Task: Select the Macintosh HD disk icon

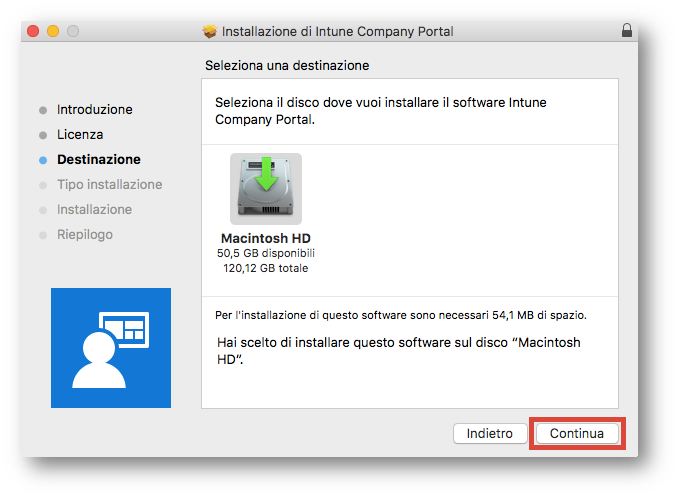Action: click(266, 189)
